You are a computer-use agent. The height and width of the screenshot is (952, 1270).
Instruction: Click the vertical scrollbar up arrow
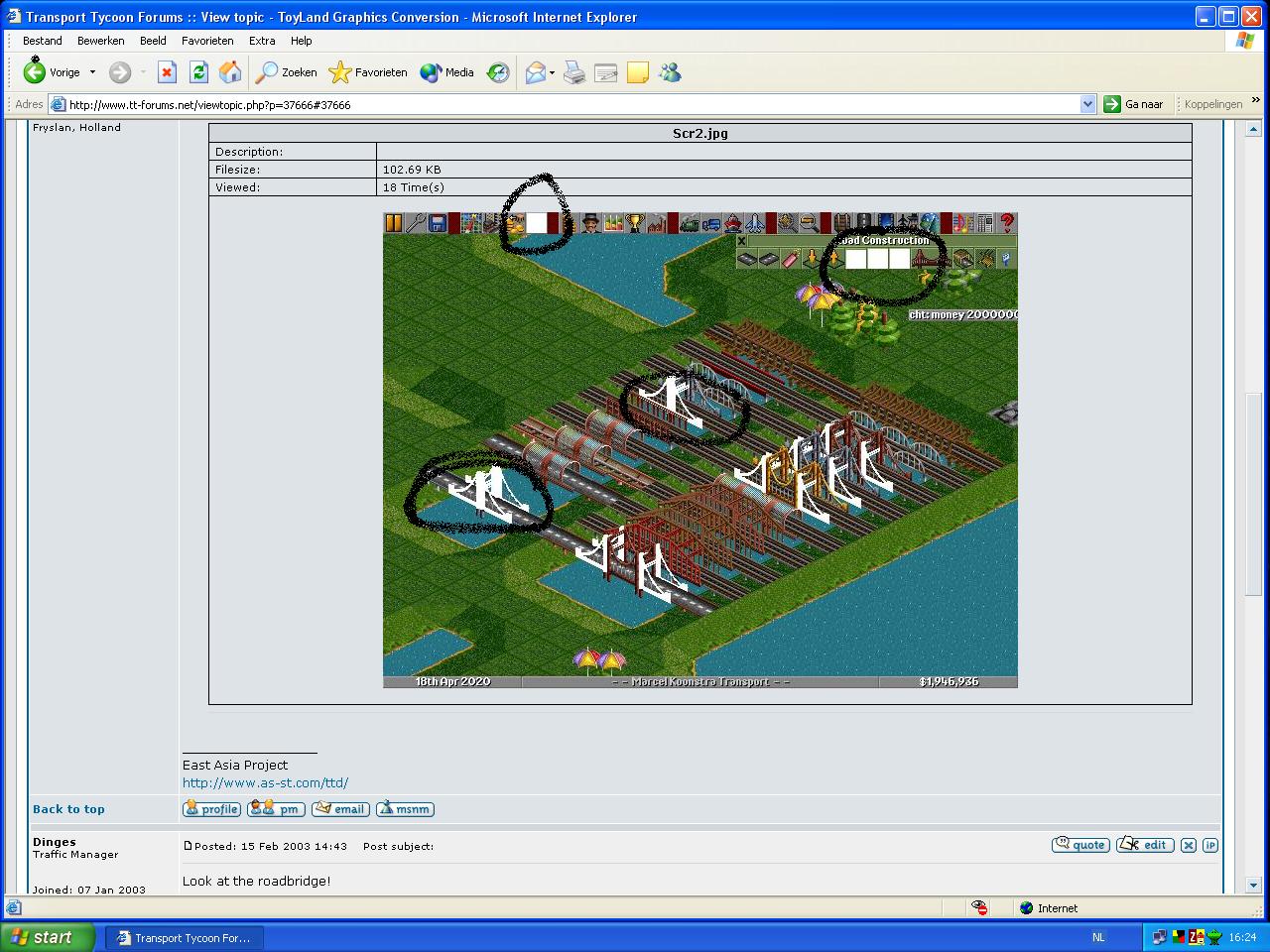point(1253,128)
